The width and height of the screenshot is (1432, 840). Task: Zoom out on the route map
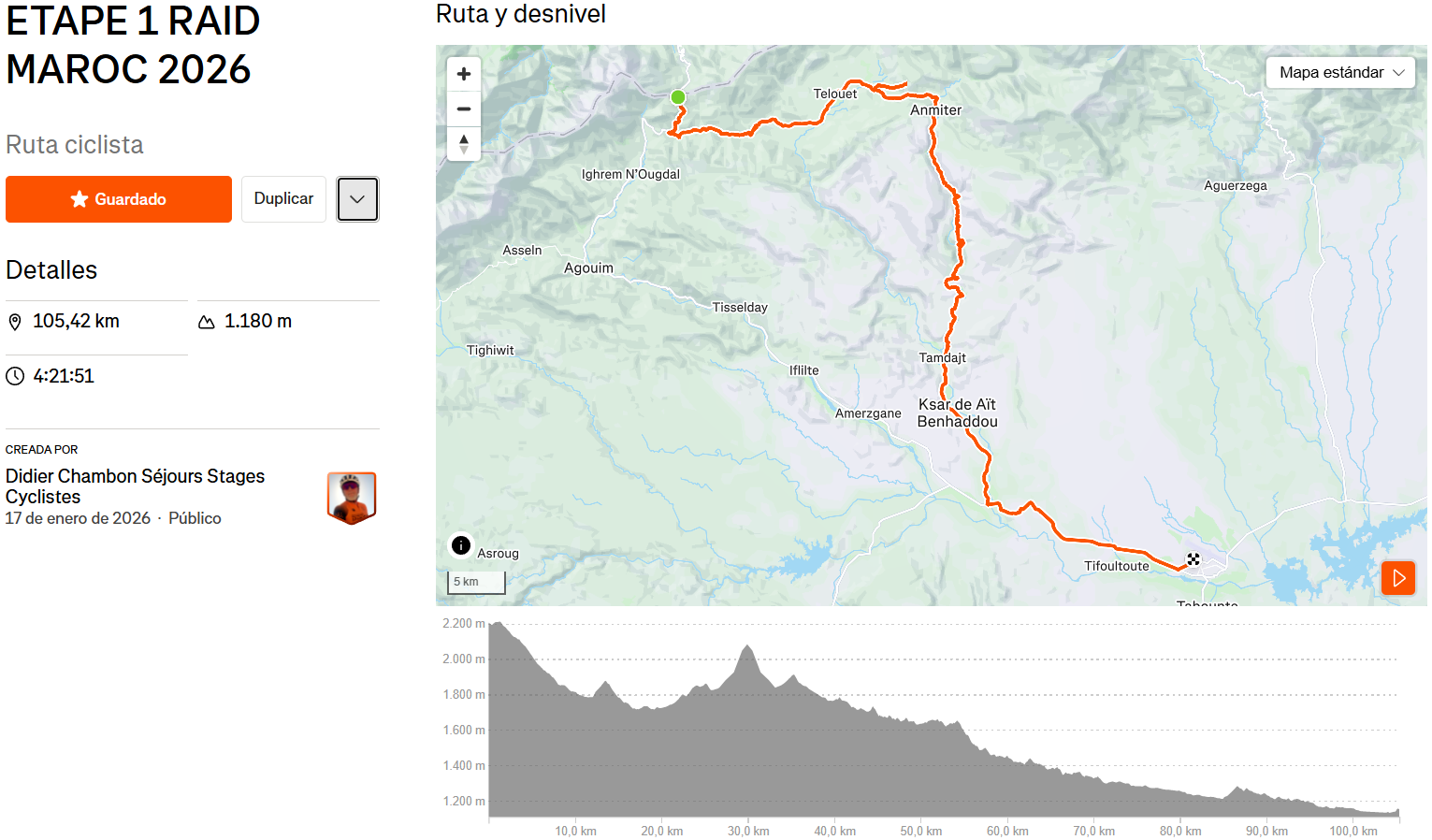coord(464,109)
